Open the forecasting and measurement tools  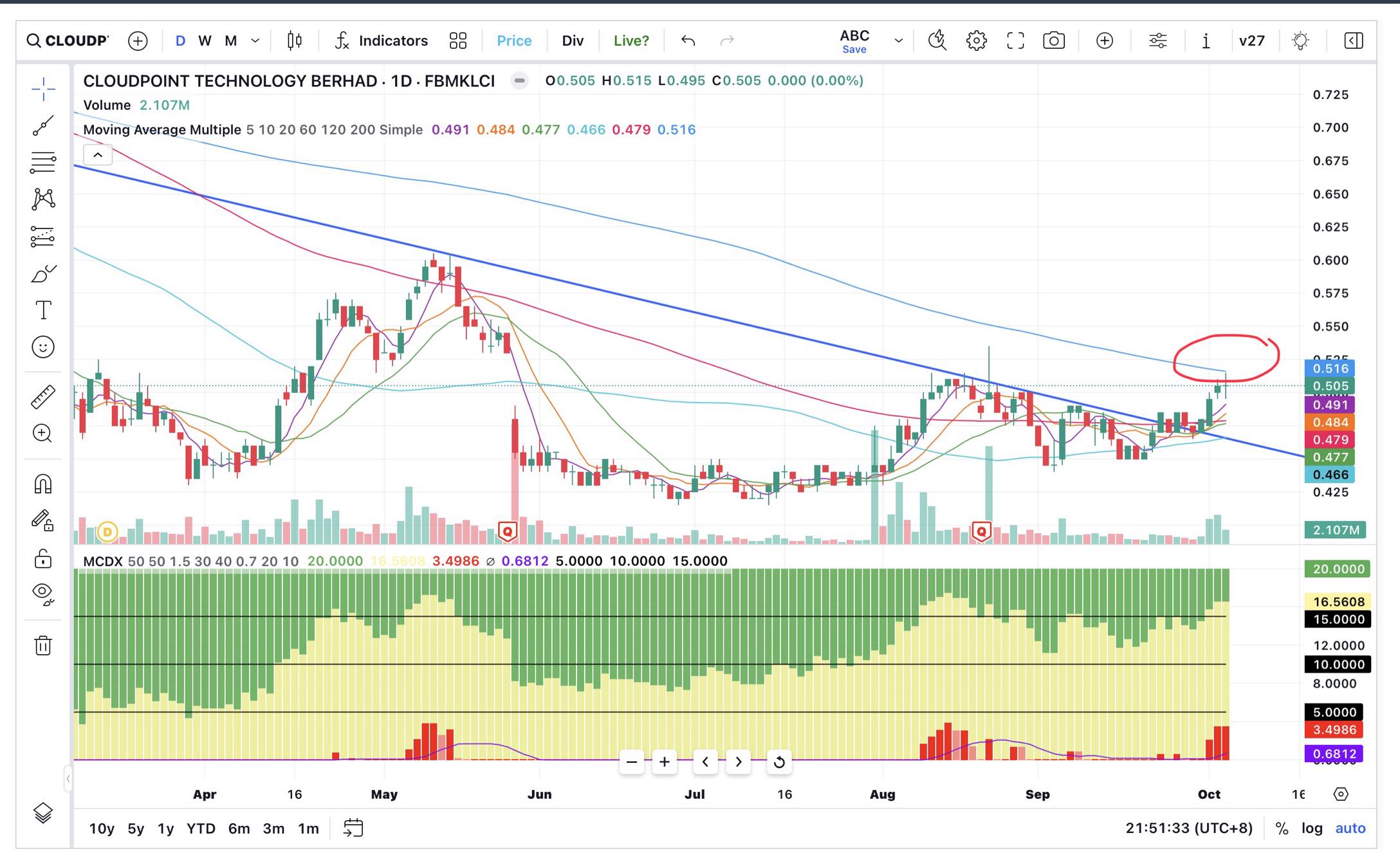(43, 237)
